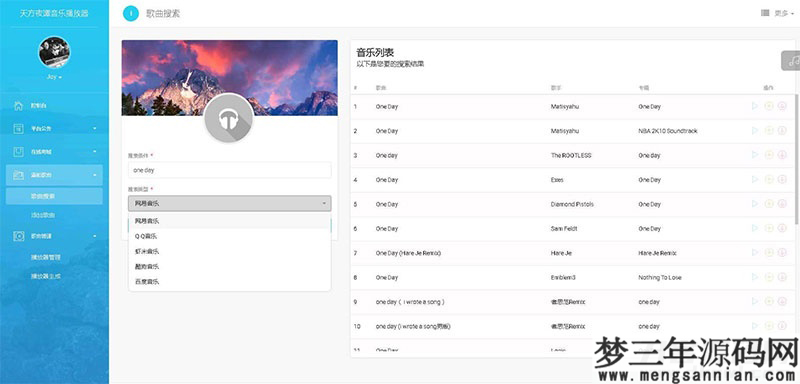This screenshot has width=800, height=384.
Task: Click the one day ( i wrote a song ) title
Action: [x=410, y=302]
